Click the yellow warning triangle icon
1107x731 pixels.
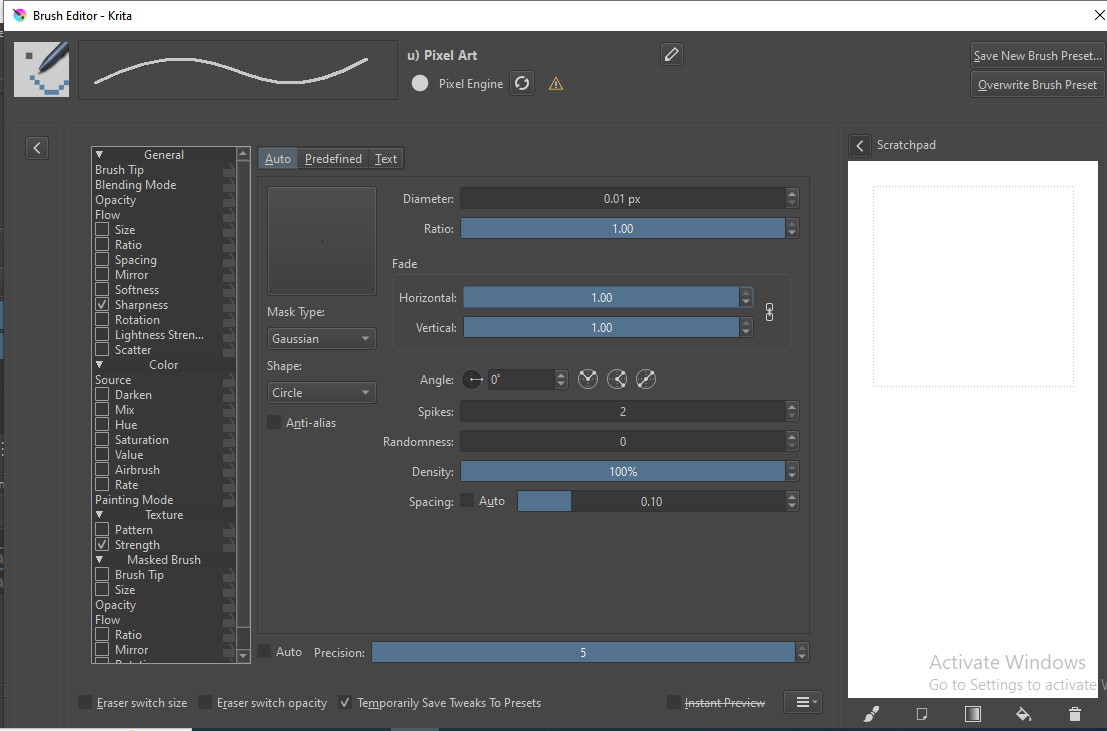coord(556,84)
